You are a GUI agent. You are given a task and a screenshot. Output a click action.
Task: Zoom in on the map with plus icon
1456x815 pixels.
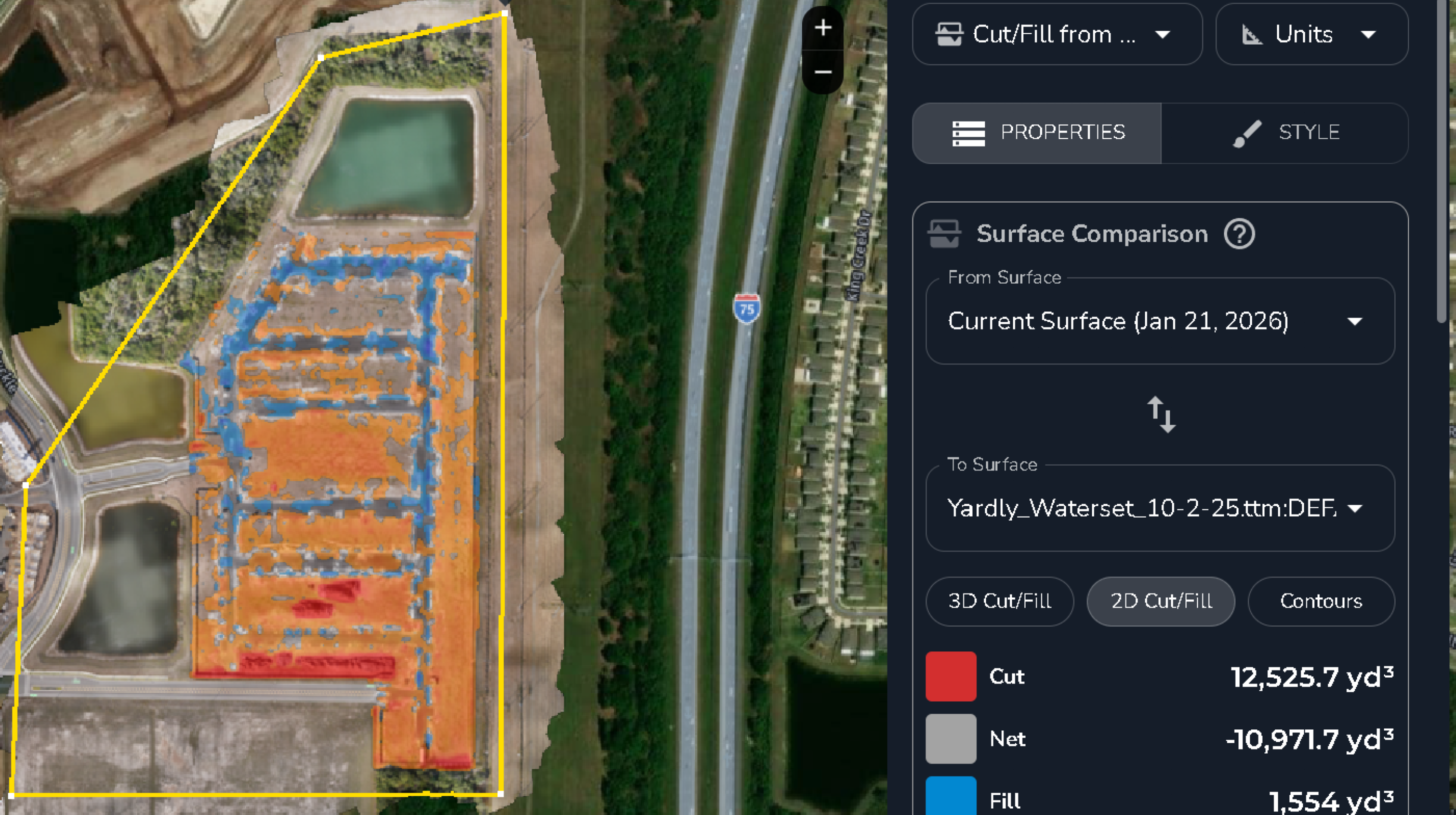point(823,28)
